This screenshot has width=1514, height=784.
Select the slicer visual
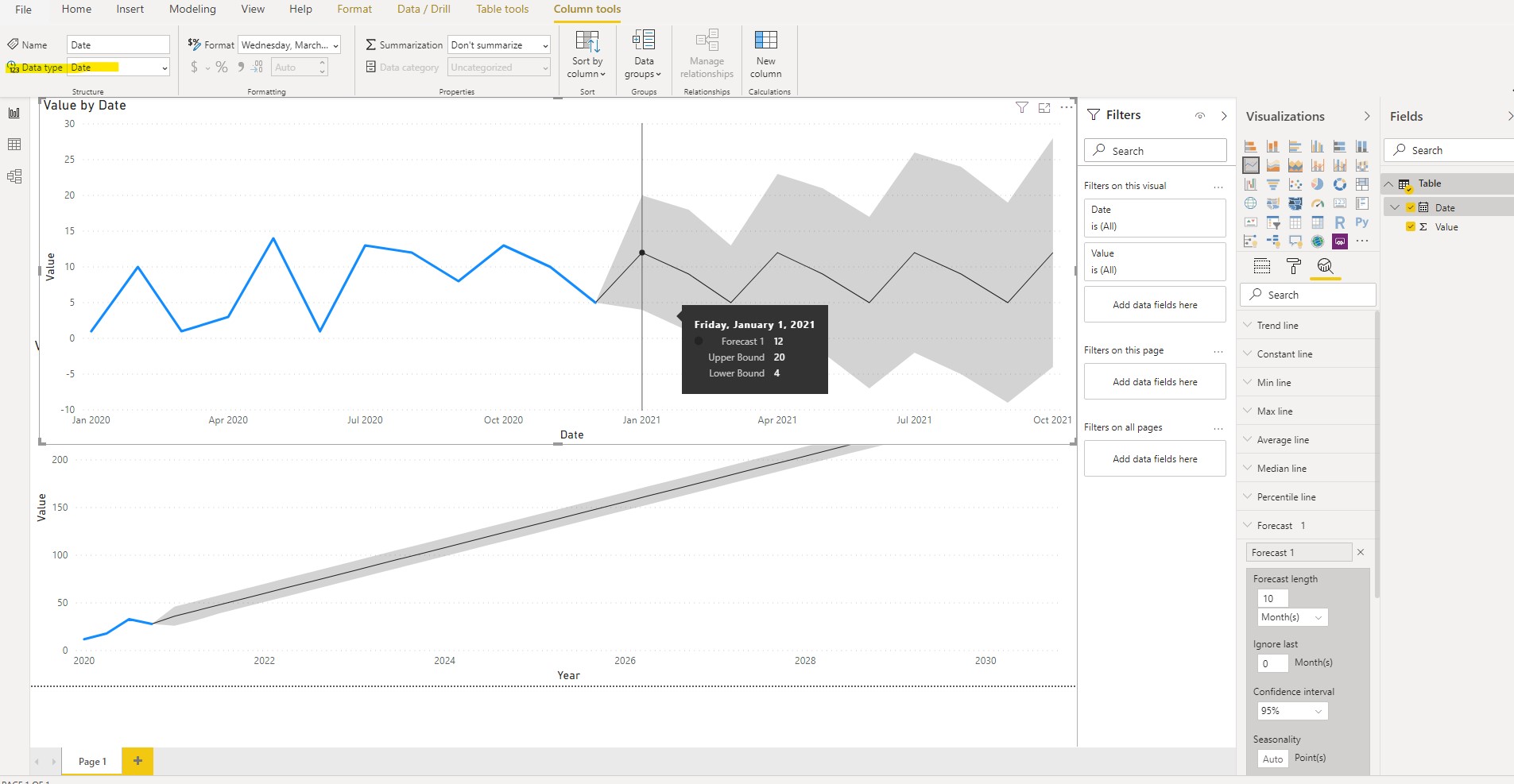click(1273, 222)
